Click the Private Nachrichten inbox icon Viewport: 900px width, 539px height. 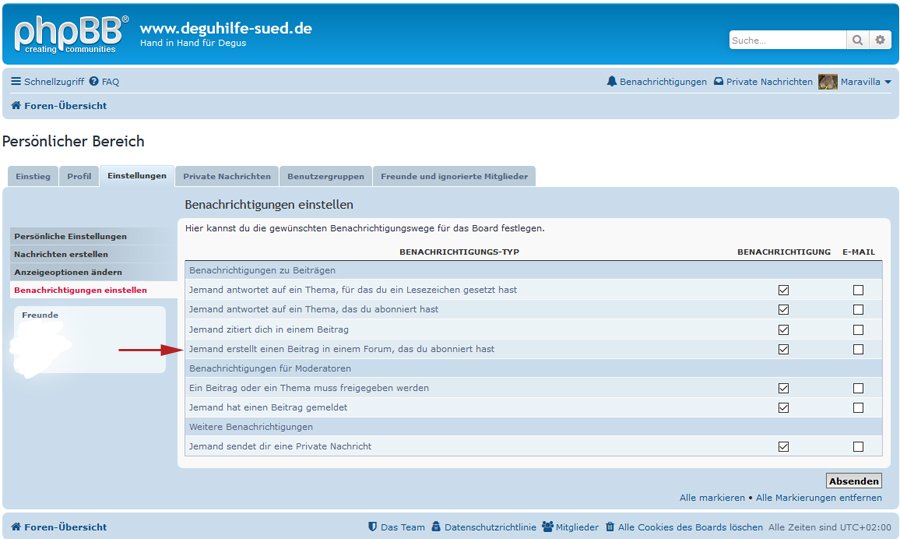tap(719, 82)
